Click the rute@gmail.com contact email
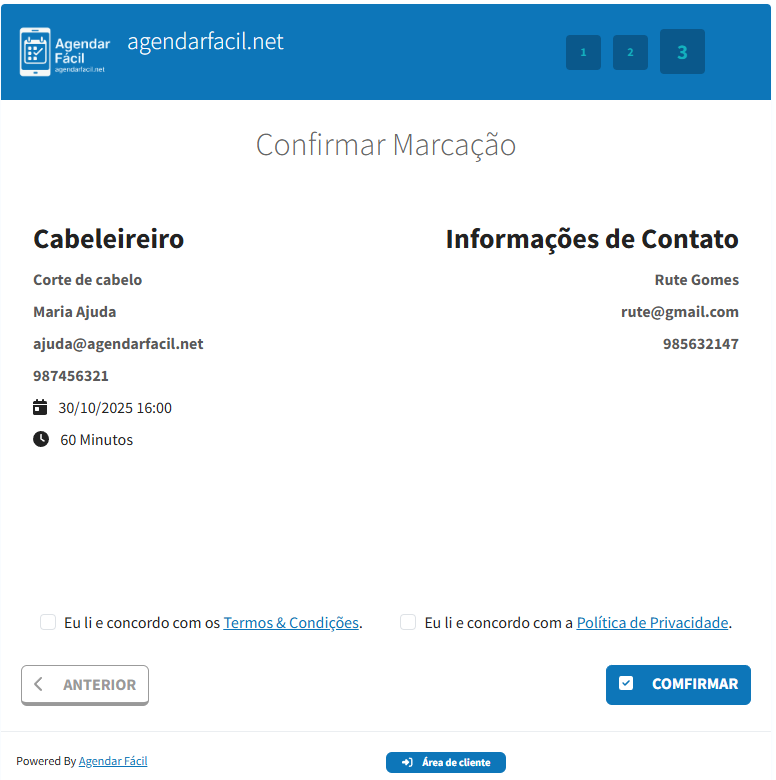 coord(680,312)
